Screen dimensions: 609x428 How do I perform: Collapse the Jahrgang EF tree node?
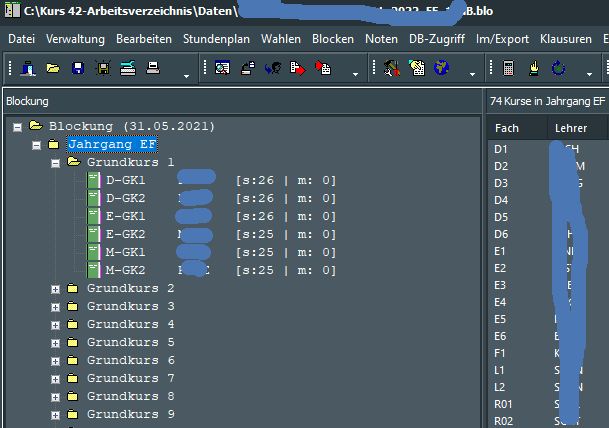pos(37,144)
